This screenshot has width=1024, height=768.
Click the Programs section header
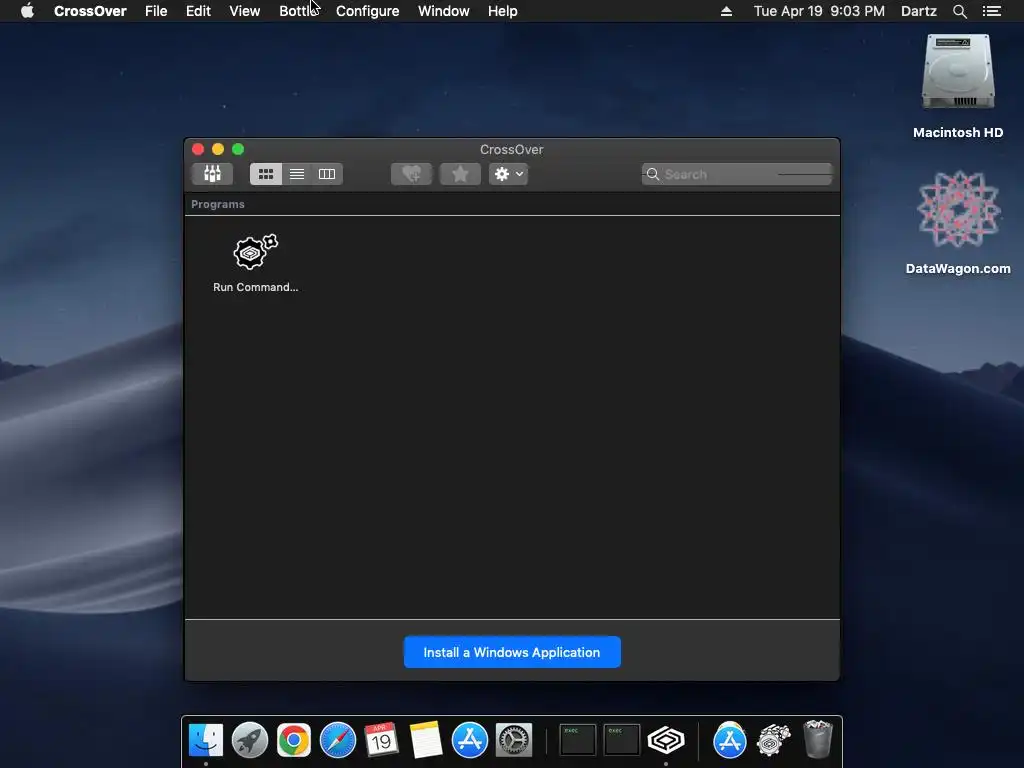pyautogui.click(x=217, y=204)
